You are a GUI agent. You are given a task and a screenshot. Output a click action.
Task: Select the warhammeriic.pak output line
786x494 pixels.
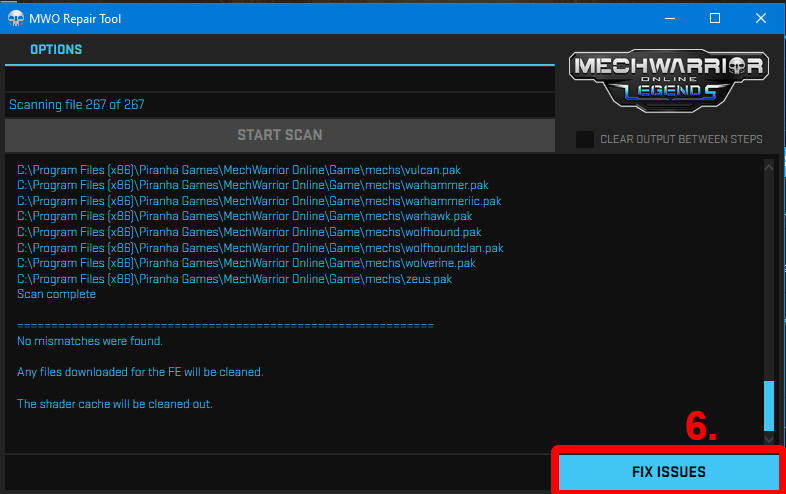coord(259,201)
